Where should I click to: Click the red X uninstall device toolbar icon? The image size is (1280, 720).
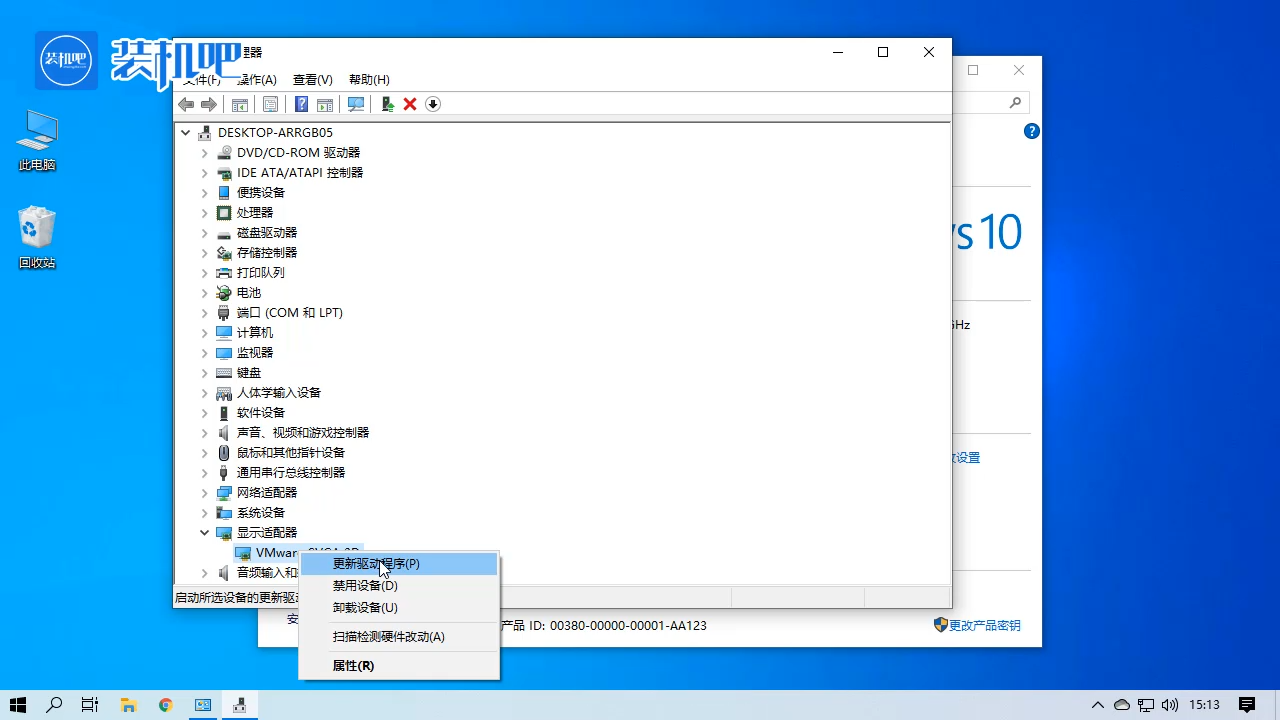click(409, 104)
